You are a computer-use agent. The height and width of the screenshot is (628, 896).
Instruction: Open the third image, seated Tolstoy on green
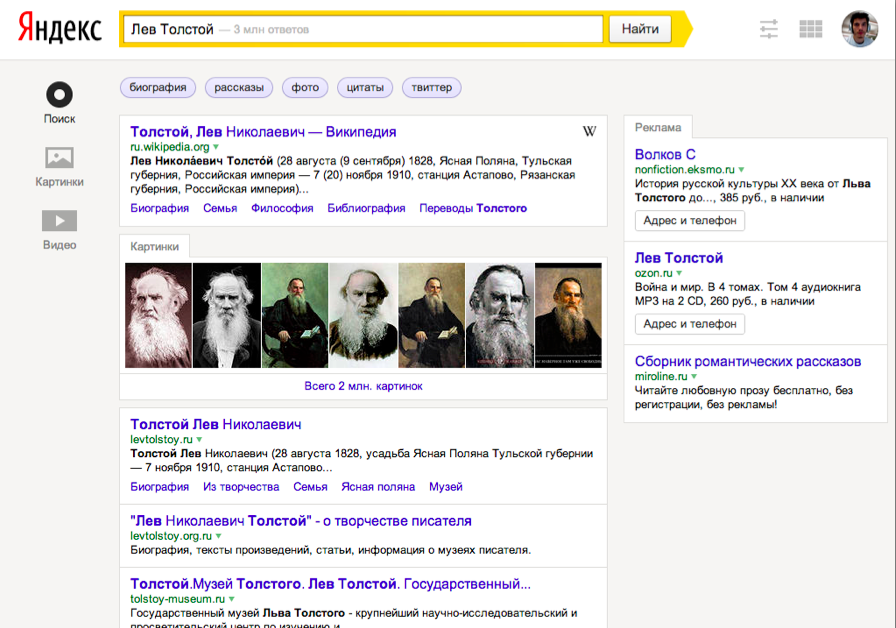pos(295,315)
